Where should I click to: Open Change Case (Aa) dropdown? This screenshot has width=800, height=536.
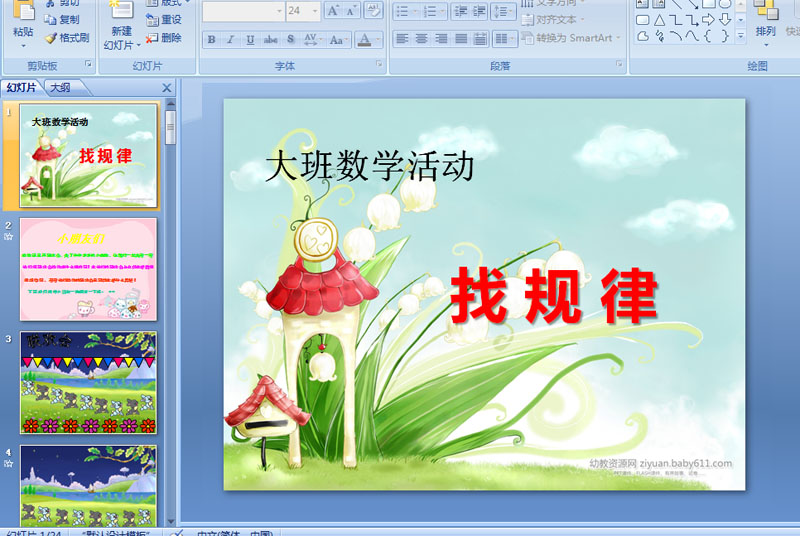point(339,39)
